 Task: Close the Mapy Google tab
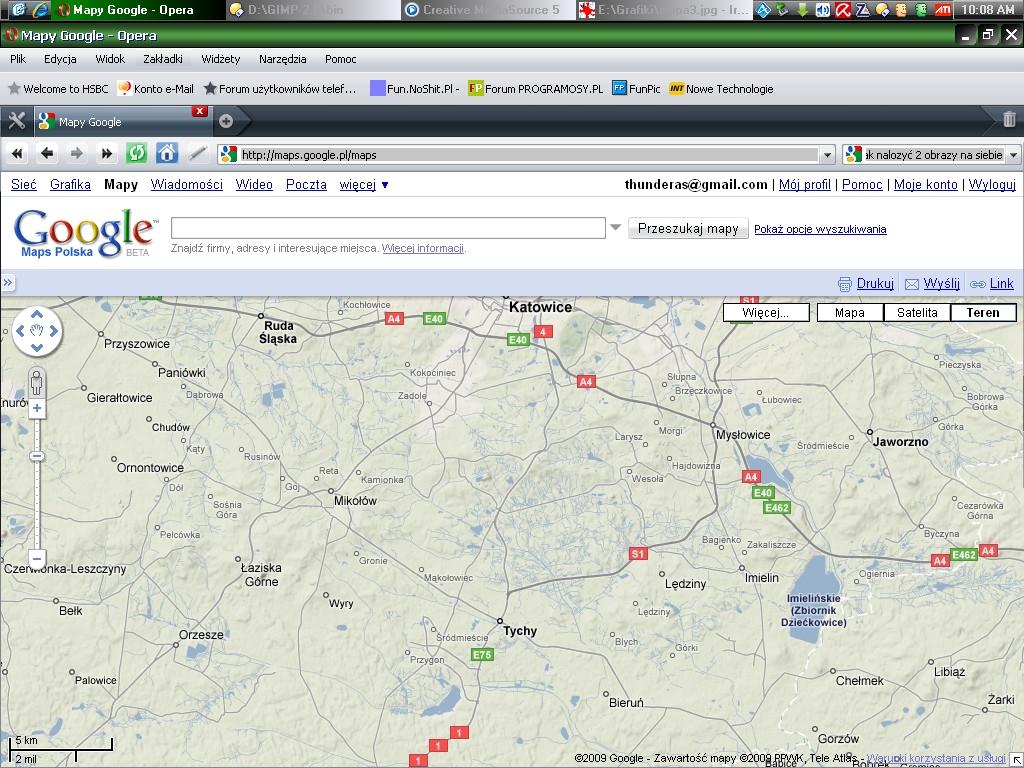point(200,112)
